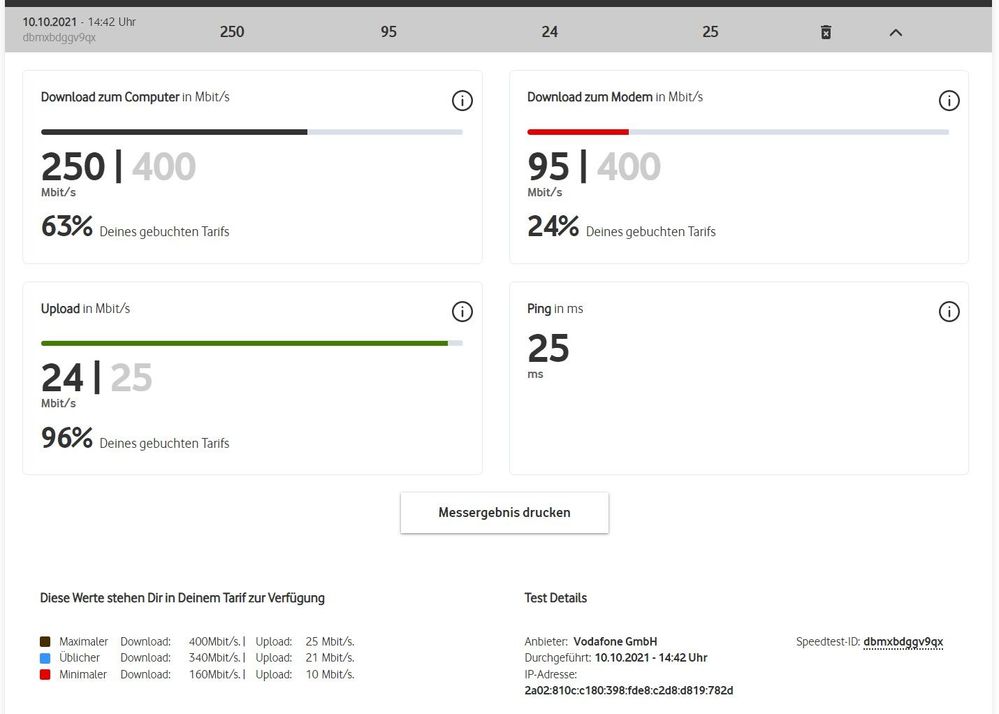This screenshot has height=714, width=999.
Task: Select the 10.10.2021 - 14:42 Uhr header entry
Action: click(78, 22)
